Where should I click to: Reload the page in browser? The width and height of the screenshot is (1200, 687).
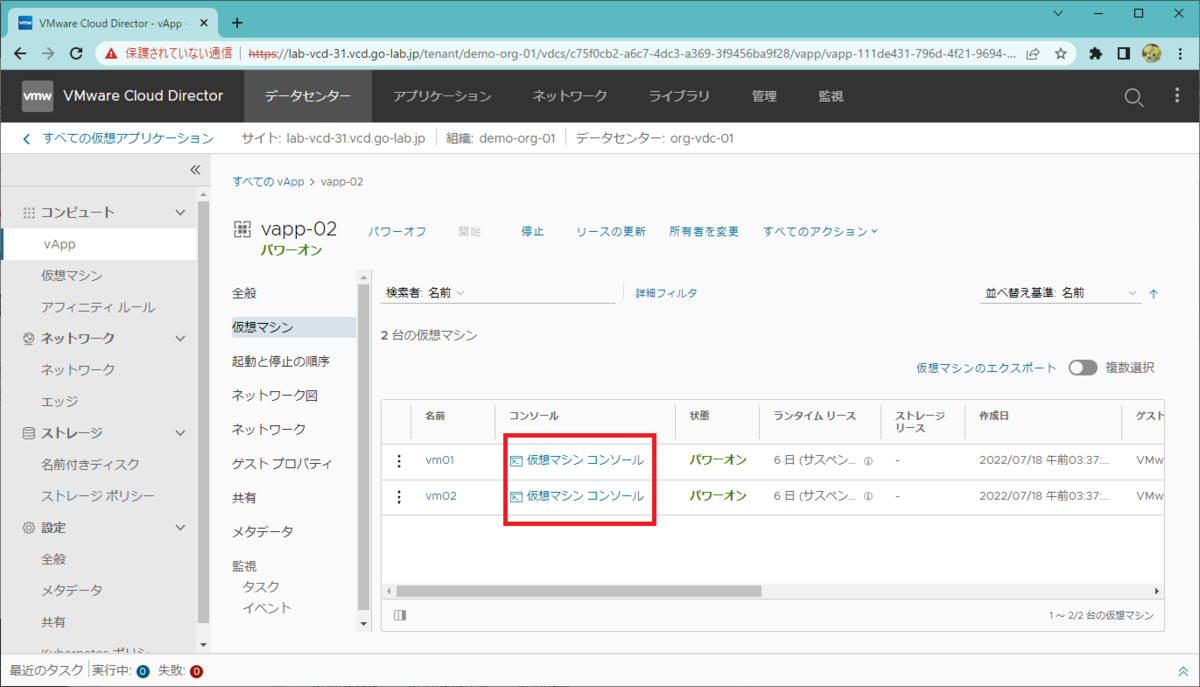[x=76, y=53]
